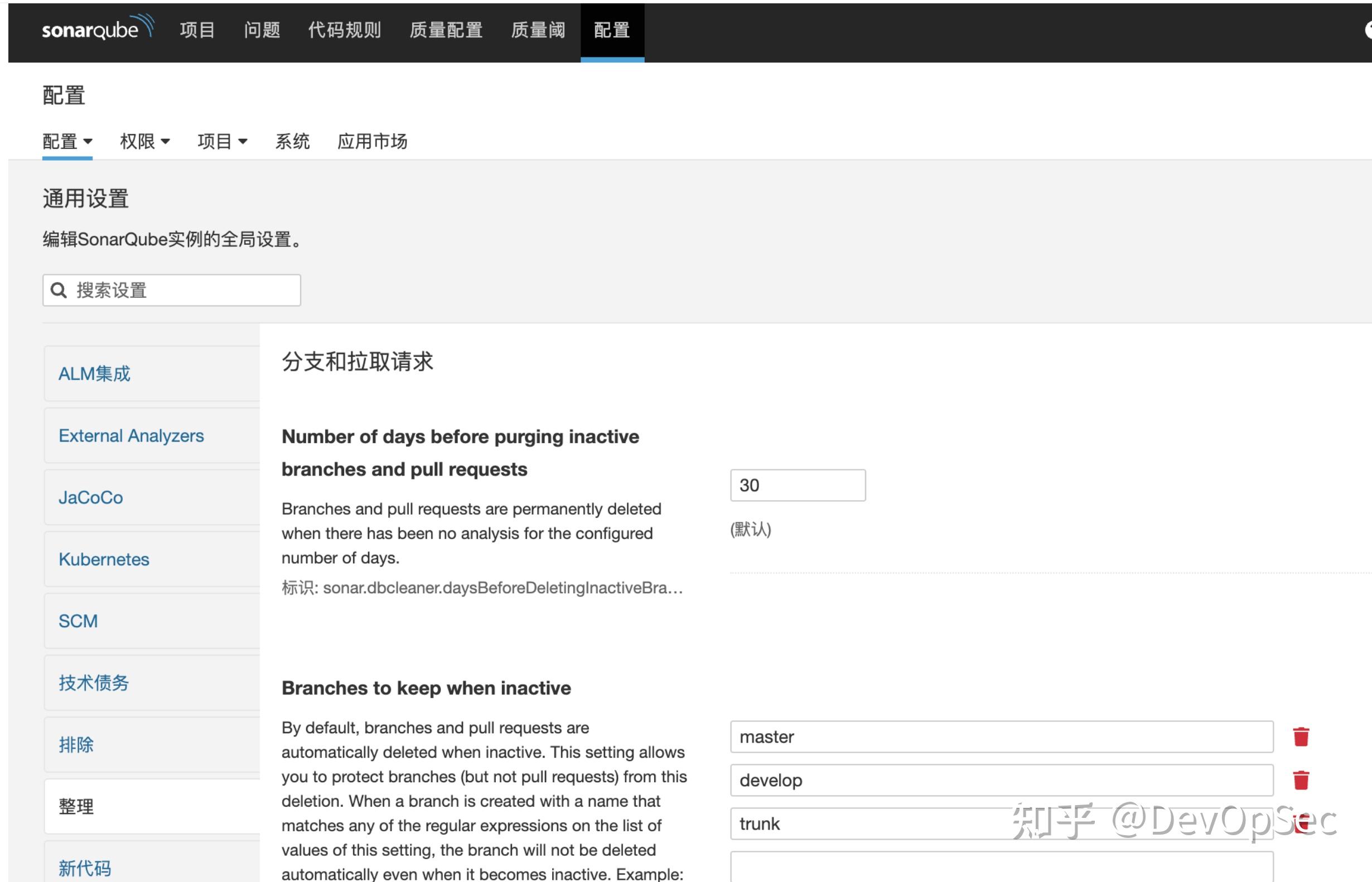The image size is (1372, 882).
Task: Expand the 配置 dropdown in the subnav
Action: (x=67, y=141)
